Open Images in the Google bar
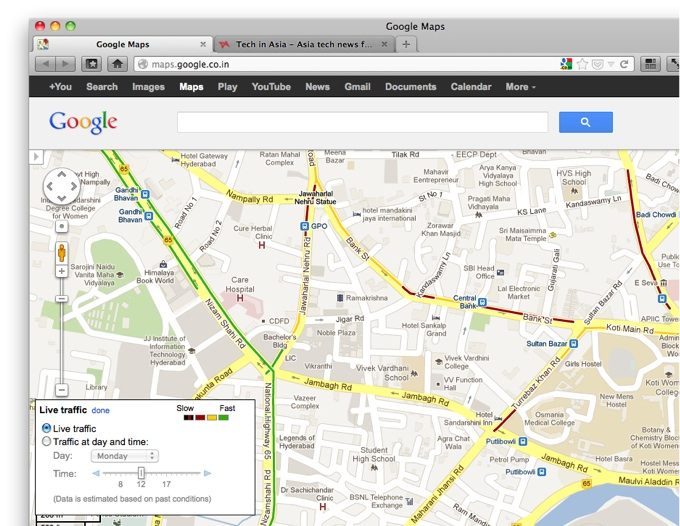The width and height of the screenshot is (680, 526). pos(148,87)
